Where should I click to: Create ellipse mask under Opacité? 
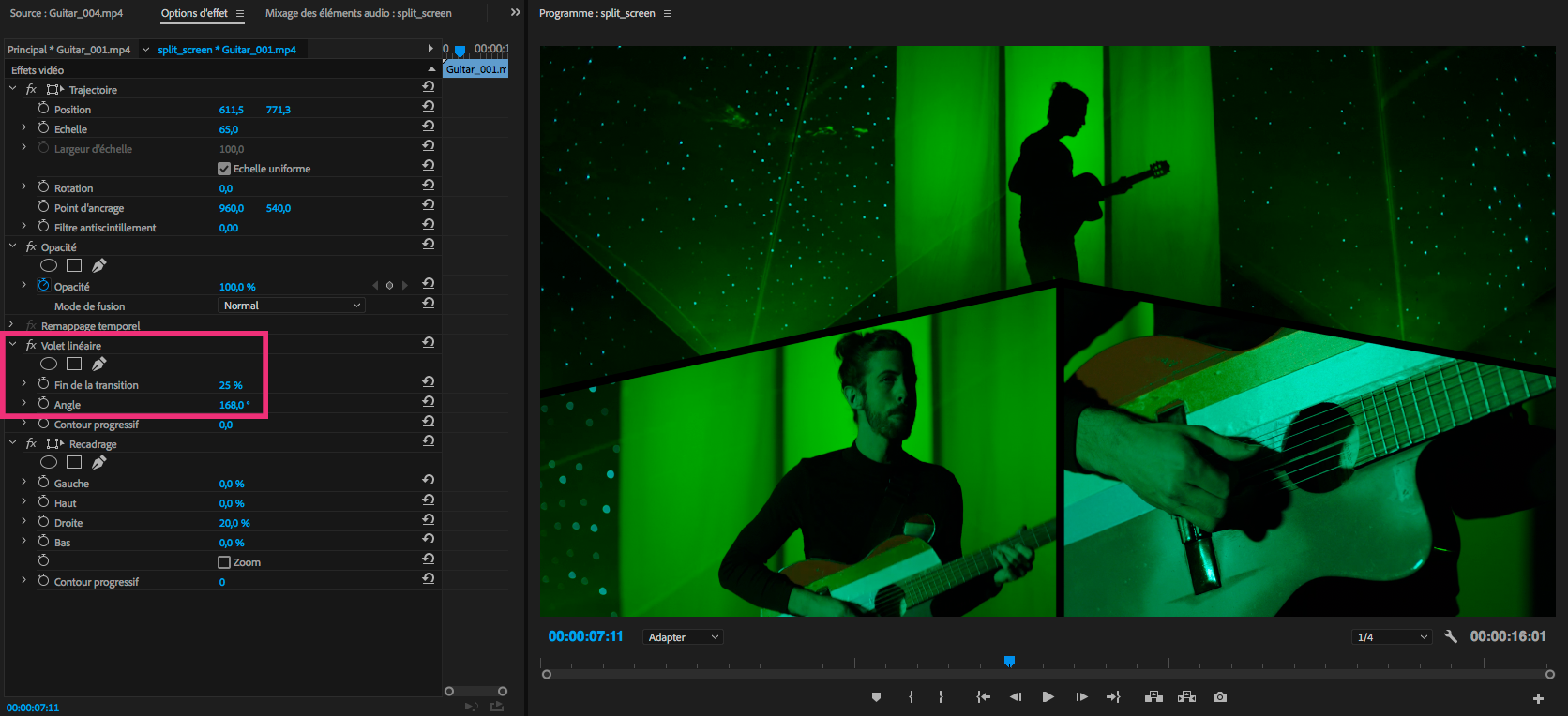[x=49, y=266]
